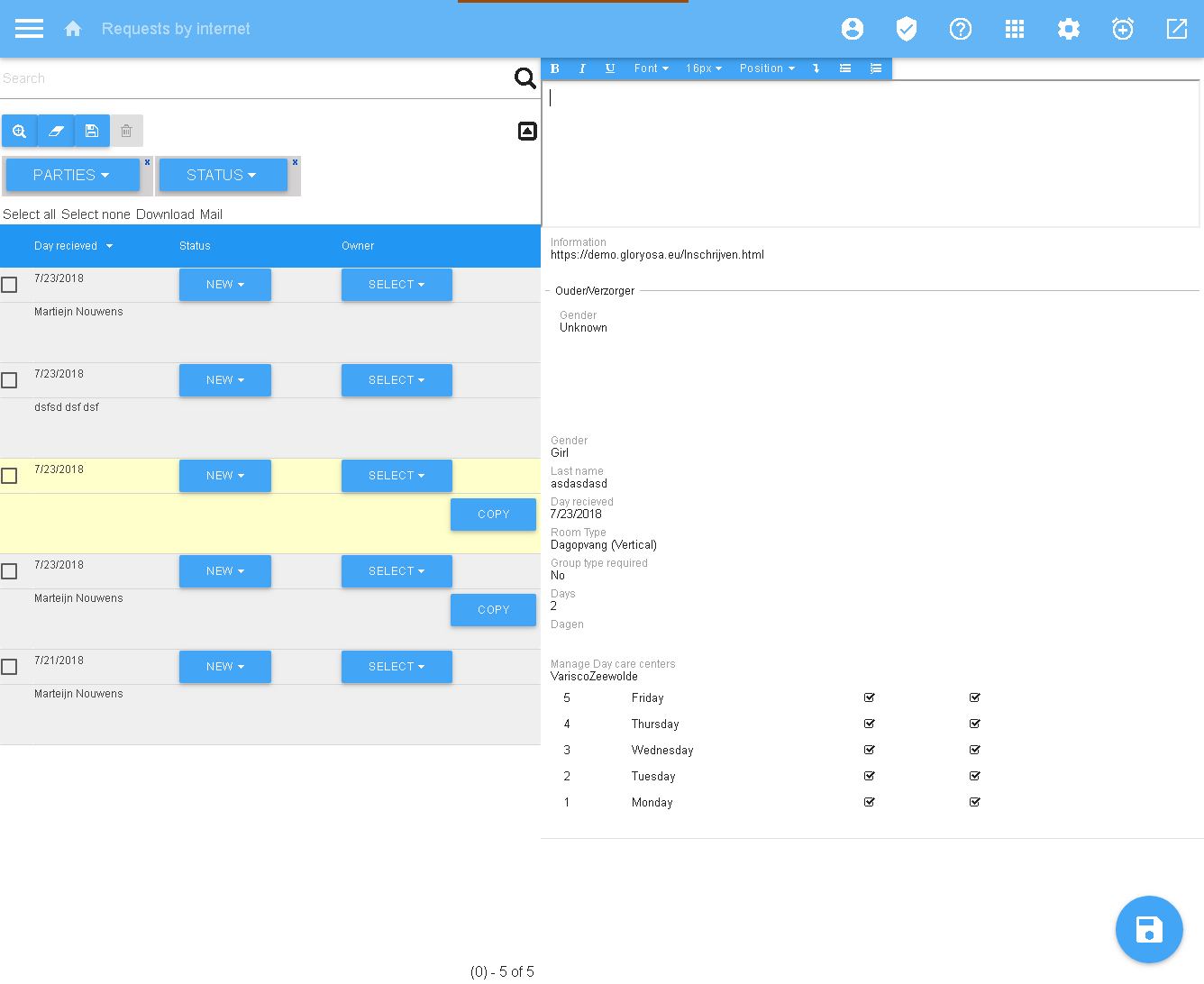Open the apps grid icon
Screen dimensions: 1204x984
point(1014,29)
